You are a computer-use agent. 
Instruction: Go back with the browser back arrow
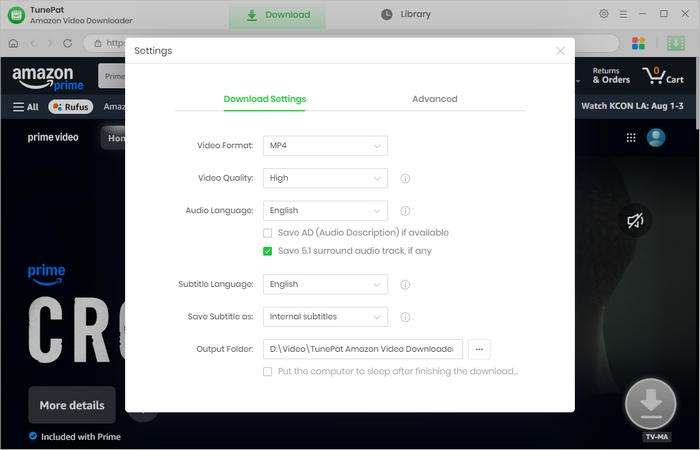point(33,43)
